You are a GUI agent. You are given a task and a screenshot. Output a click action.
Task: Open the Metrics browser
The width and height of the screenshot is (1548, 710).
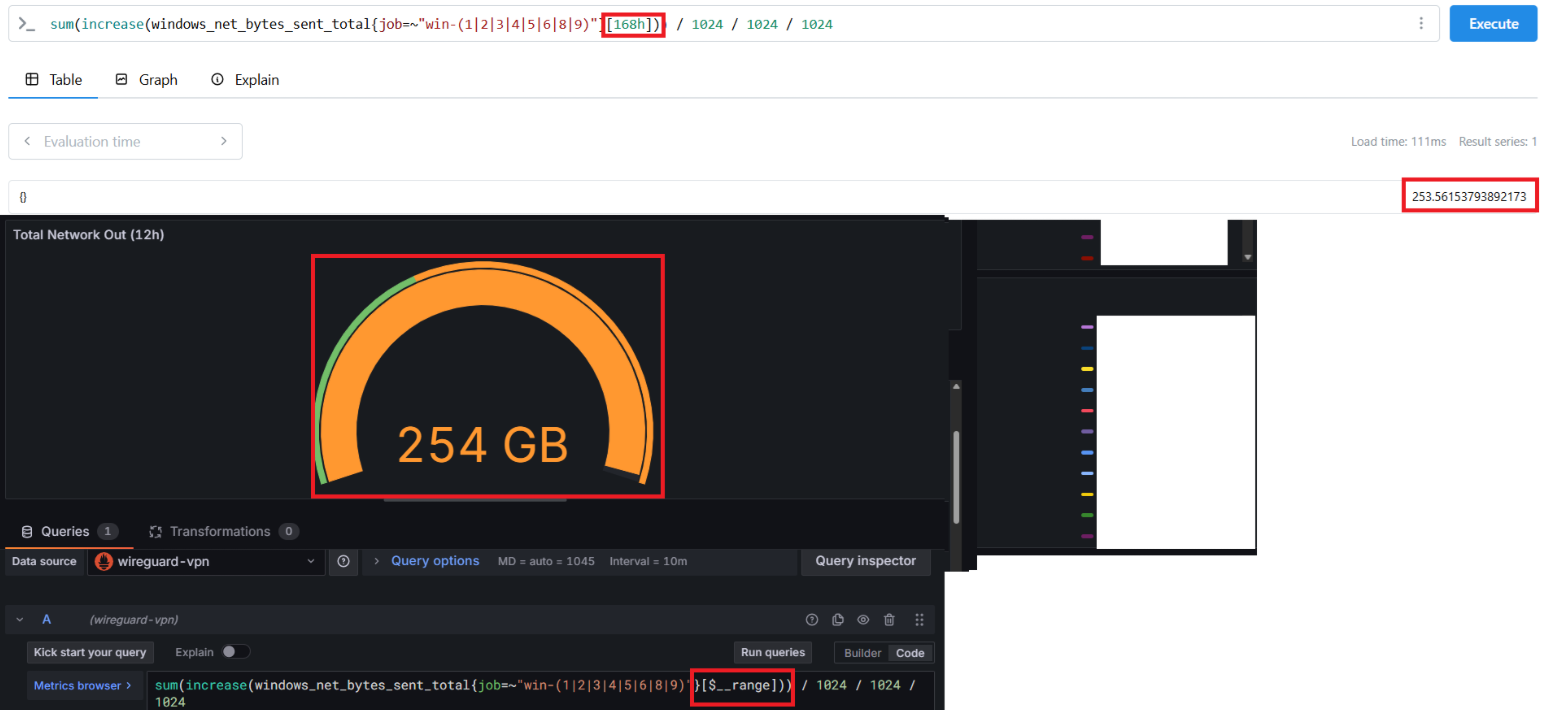click(83, 686)
